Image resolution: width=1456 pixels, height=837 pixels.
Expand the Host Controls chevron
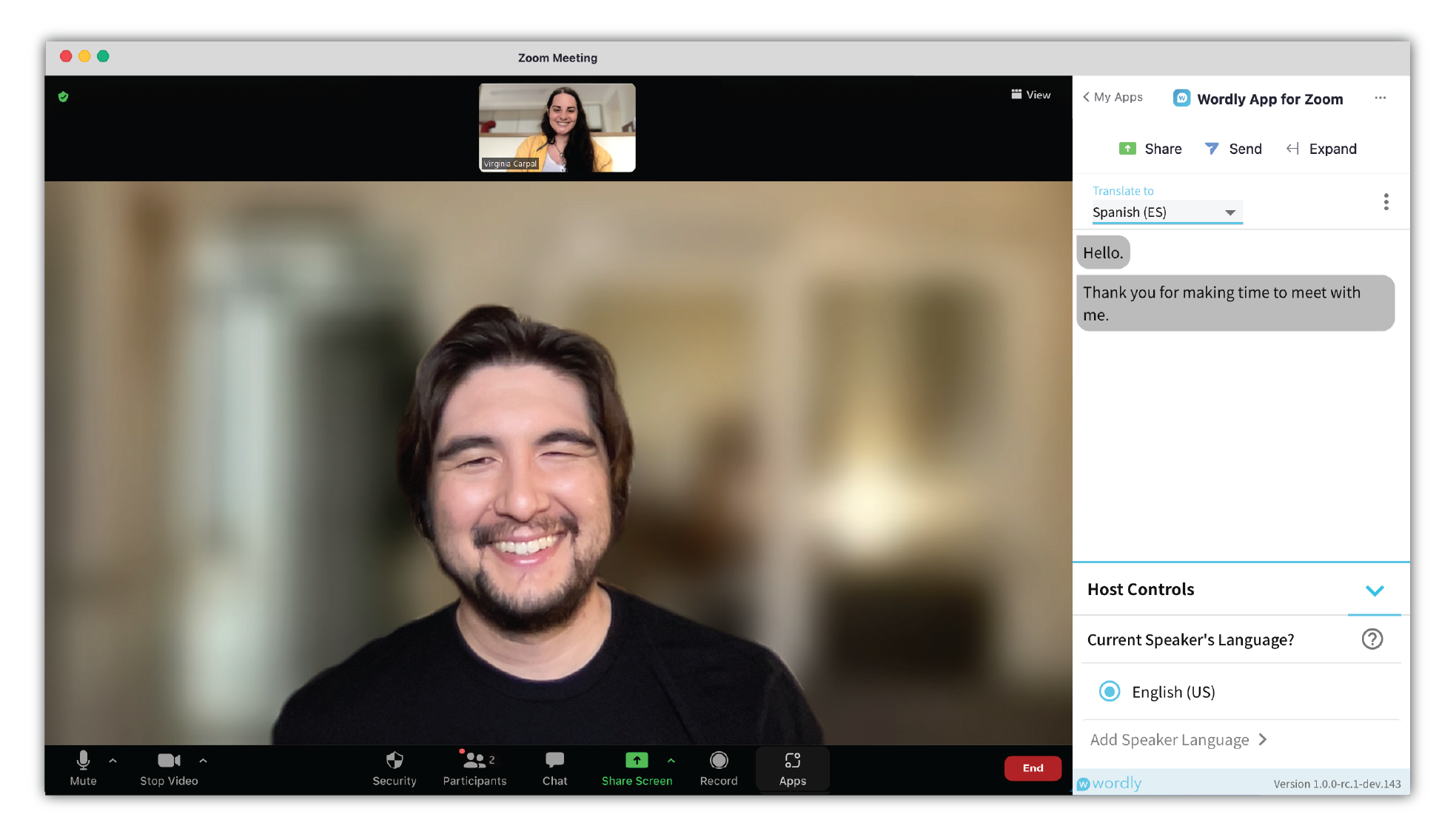click(1374, 590)
